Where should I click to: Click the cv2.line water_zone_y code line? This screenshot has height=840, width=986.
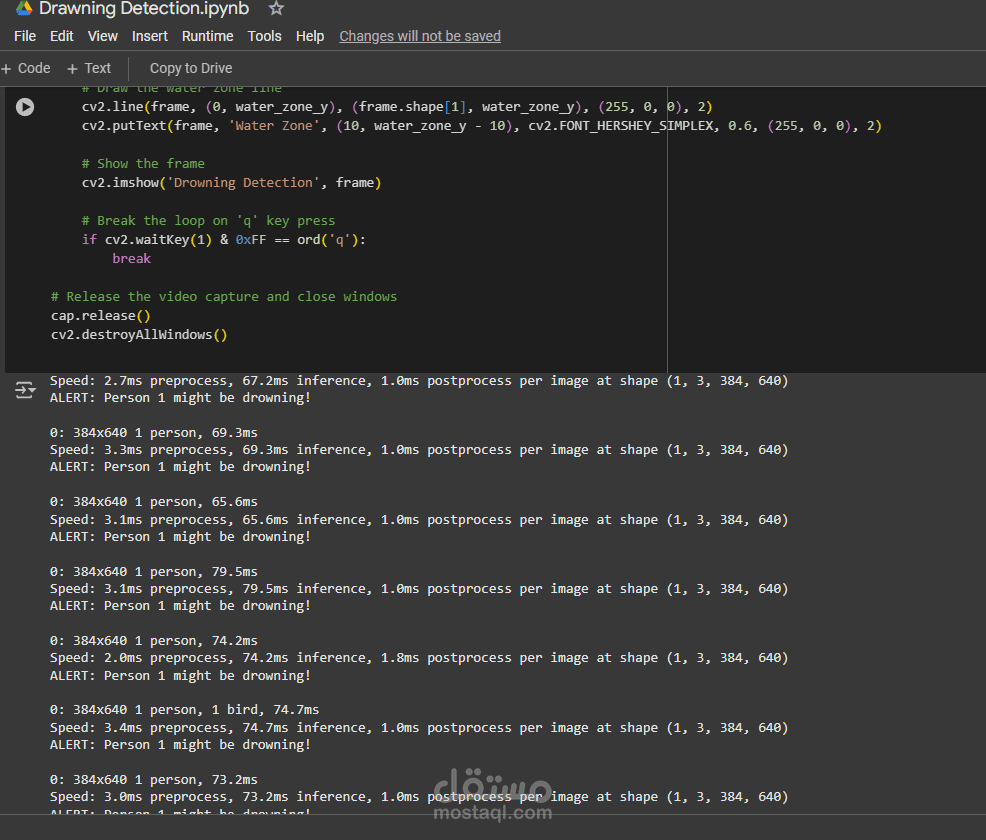[x=397, y=107]
